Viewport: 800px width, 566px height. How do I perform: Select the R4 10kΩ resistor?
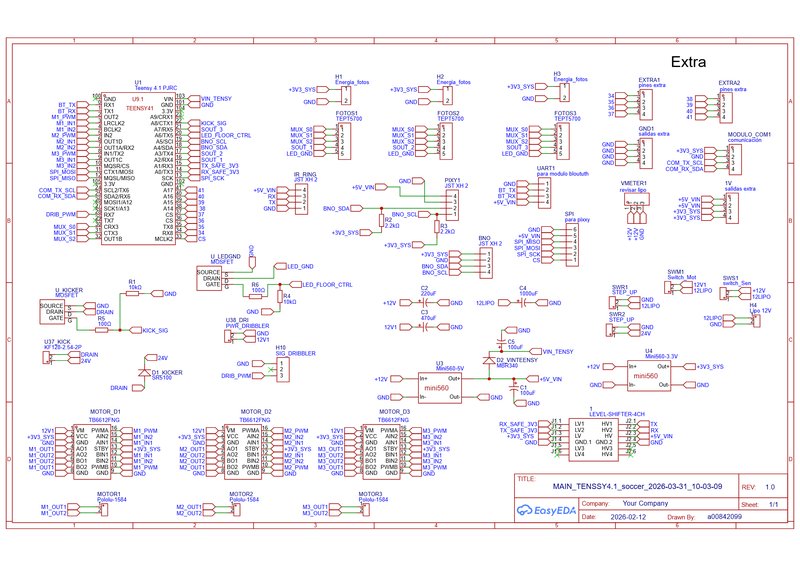click(x=280, y=297)
